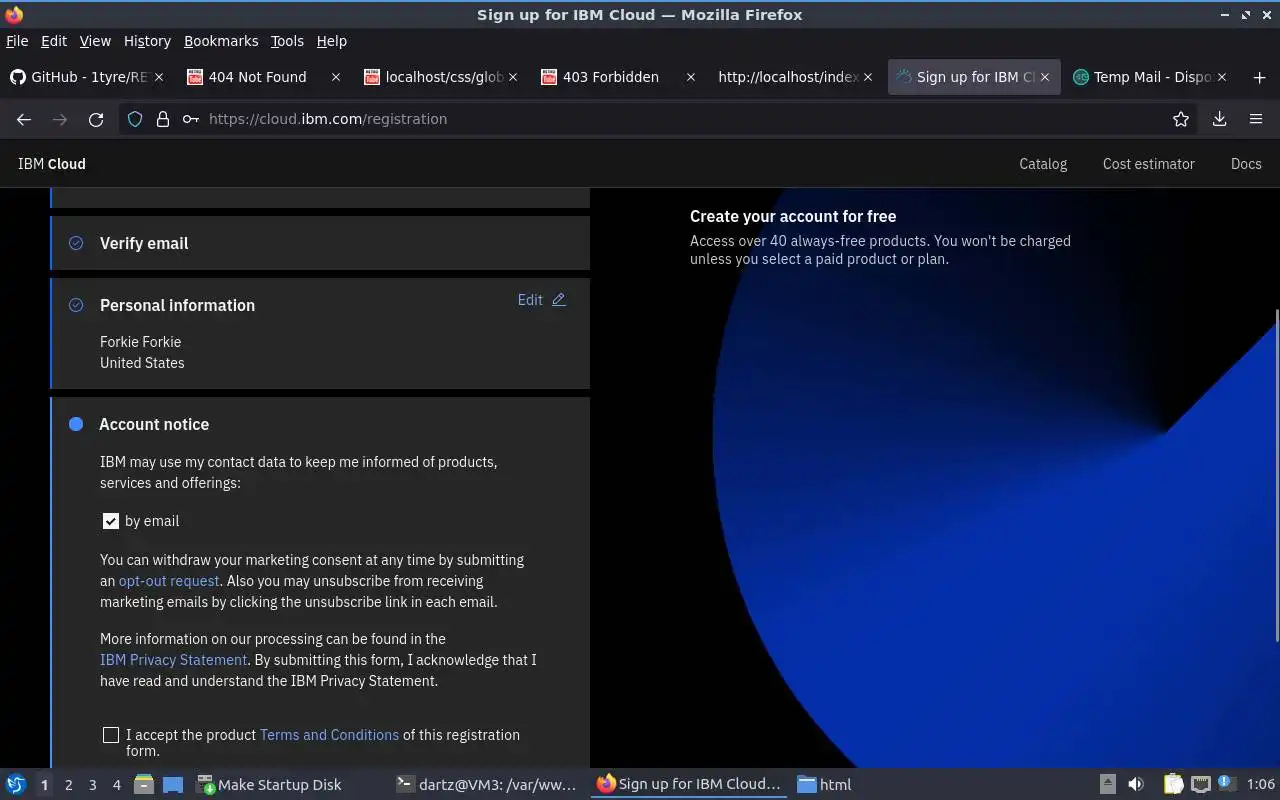Image resolution: width=1280 pixels, height=800 pixels.
Task: Click the IBM Cloud logo text
Action: pos(52,164)
